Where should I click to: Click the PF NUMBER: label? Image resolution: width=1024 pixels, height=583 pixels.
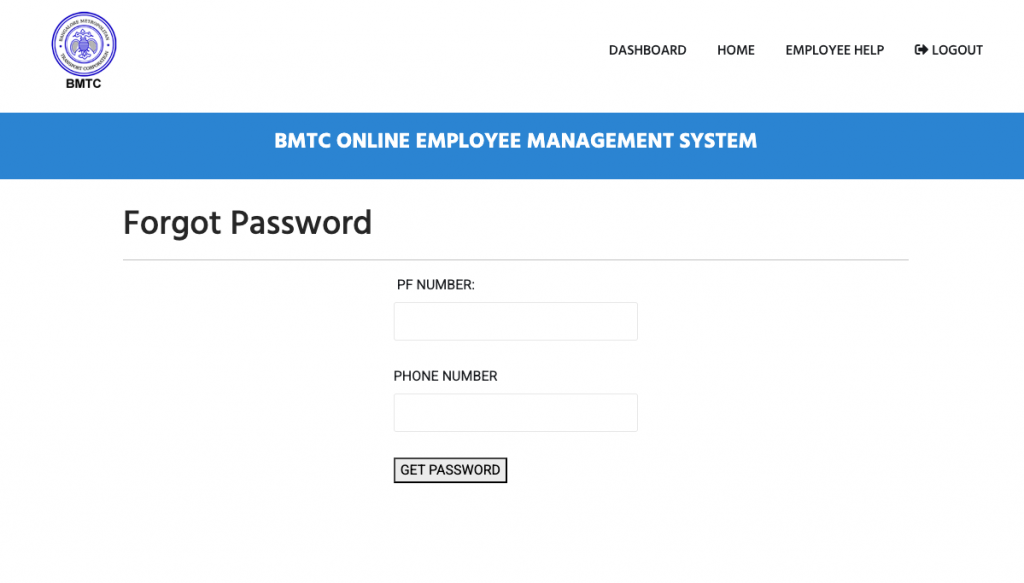pyautogui.click(x=435, y=285)
